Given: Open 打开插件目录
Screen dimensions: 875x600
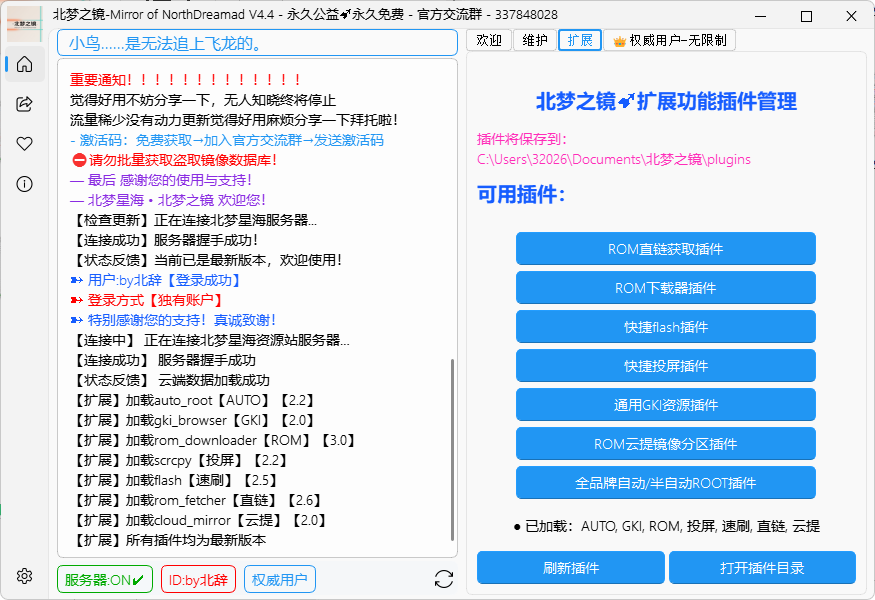Looking at the screenshot, I should point(762,567).
